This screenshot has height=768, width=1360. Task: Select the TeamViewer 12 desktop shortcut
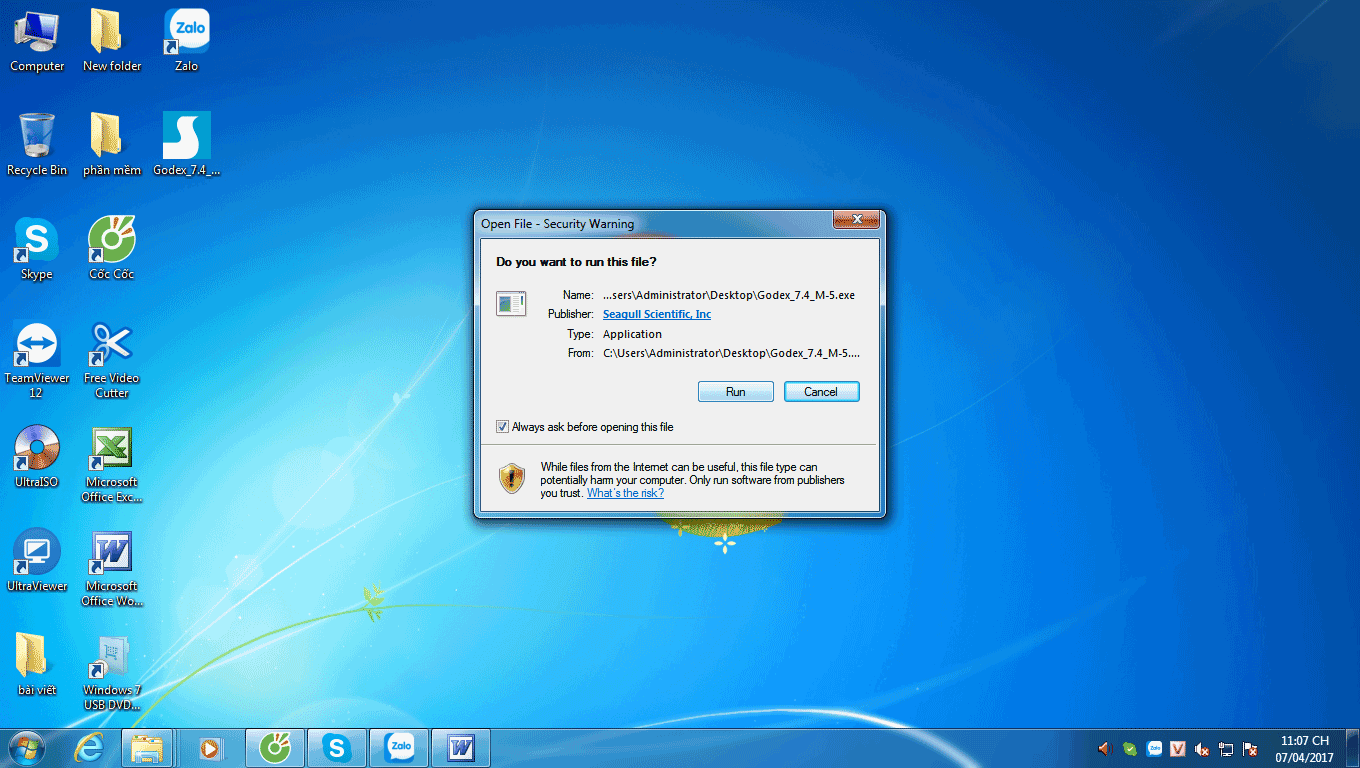tap(37, 360)
